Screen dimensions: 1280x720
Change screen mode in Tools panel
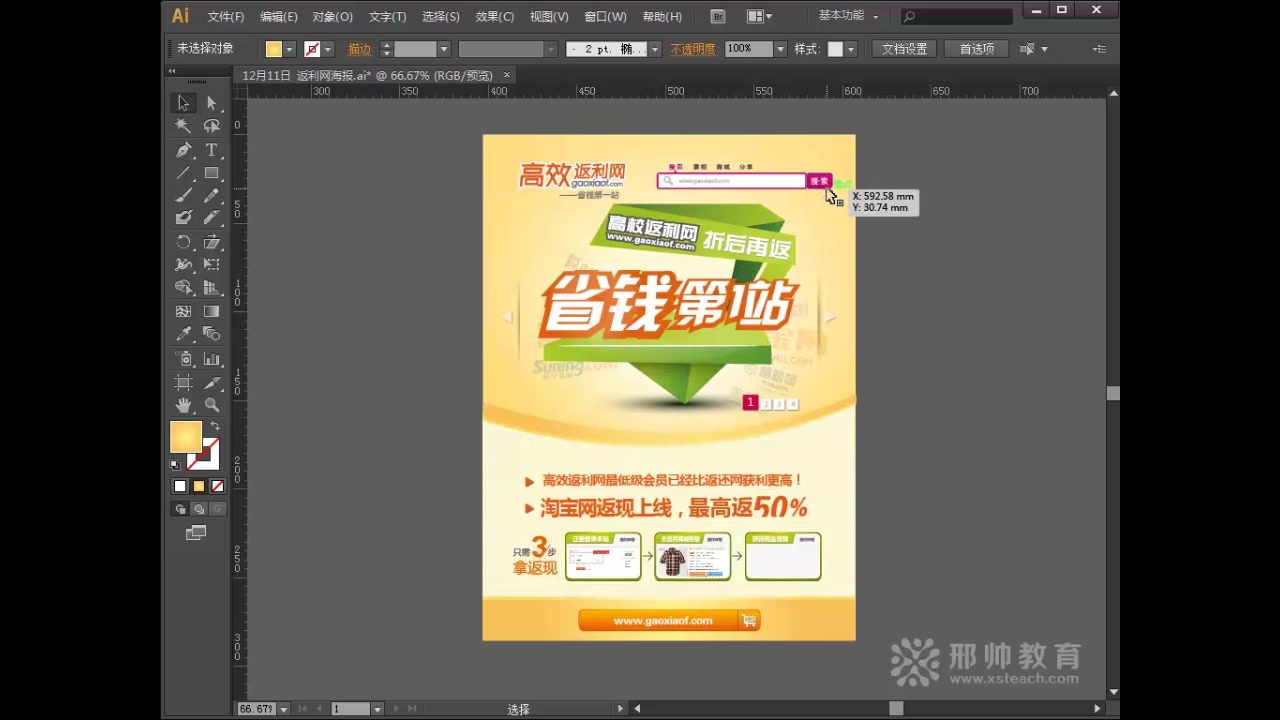click(x=196, y=533)
